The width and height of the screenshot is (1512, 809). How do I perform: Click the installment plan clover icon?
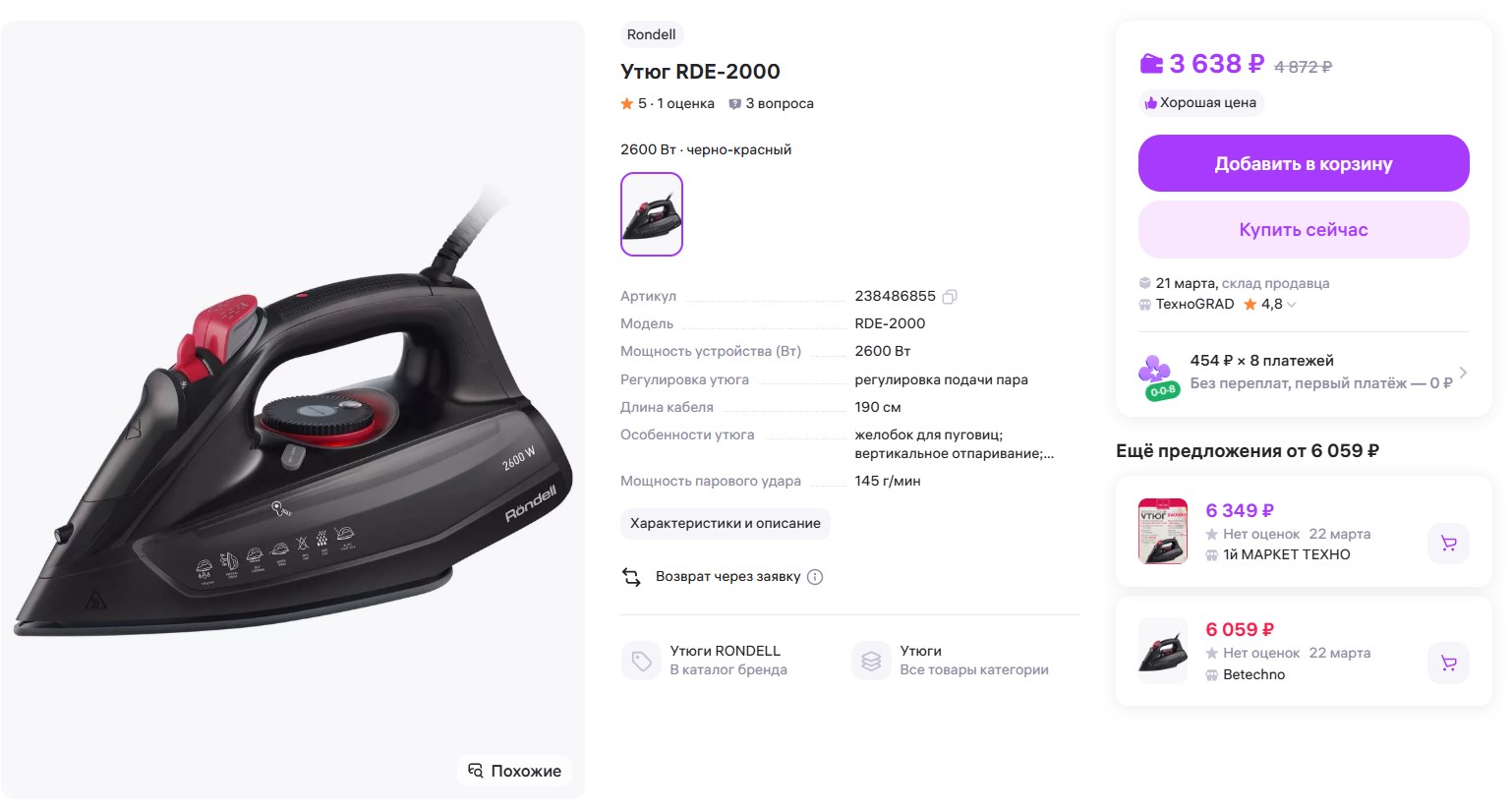click(x=1156, y=375)
